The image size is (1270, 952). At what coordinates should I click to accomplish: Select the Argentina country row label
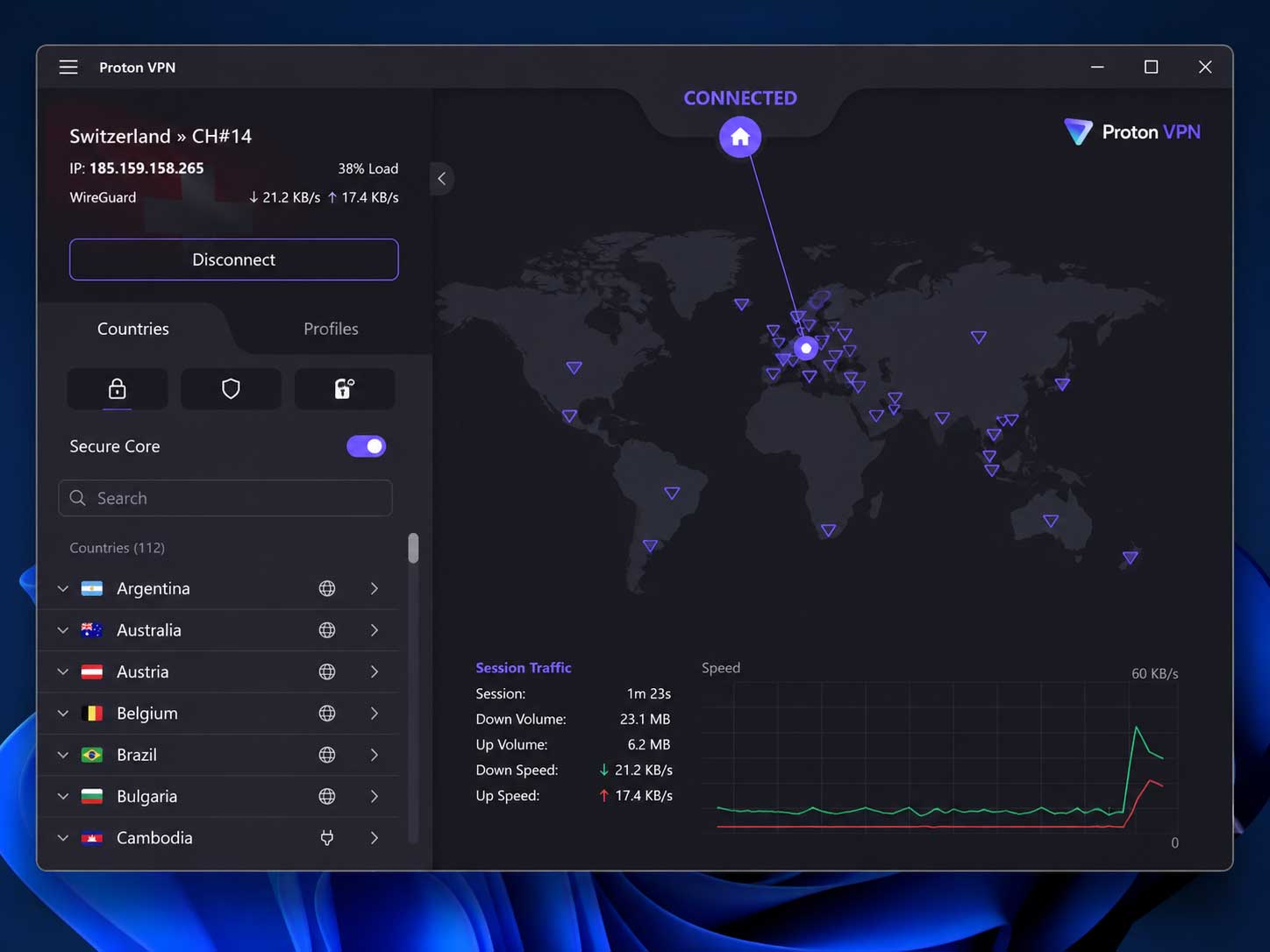pyautogui.click(x=153, y=588)
